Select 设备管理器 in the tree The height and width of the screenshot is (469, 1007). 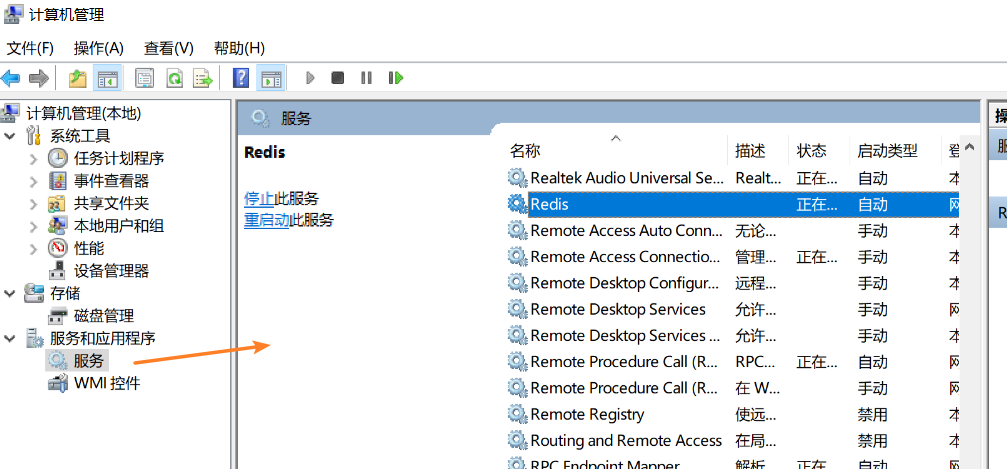coord(111,271)
